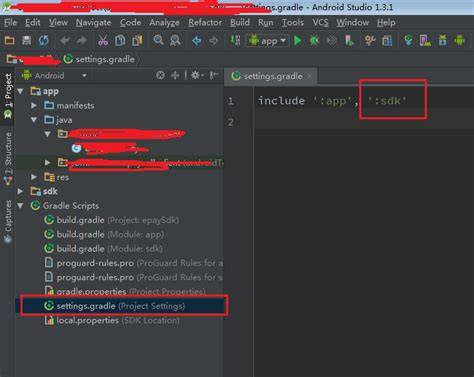474x377 pixels.
Task: Open Android Device Monitor icon
Action: point(460,41)
